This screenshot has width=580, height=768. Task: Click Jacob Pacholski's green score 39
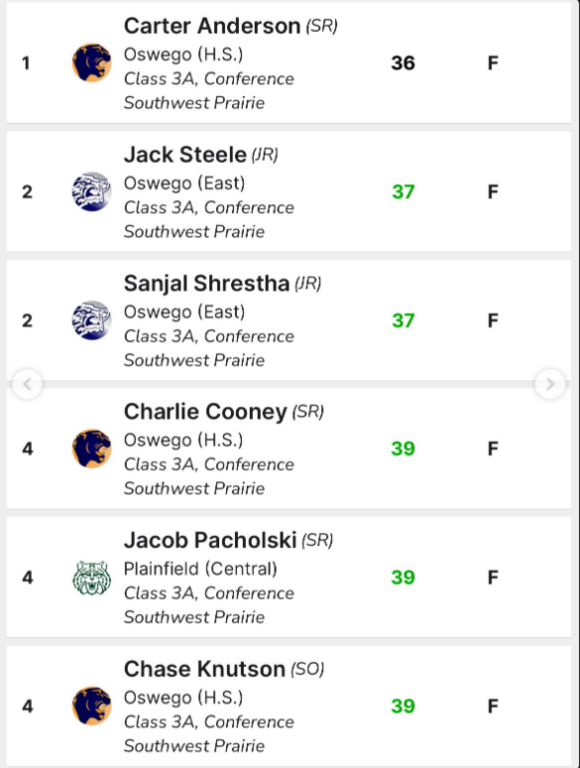[403, 577]
